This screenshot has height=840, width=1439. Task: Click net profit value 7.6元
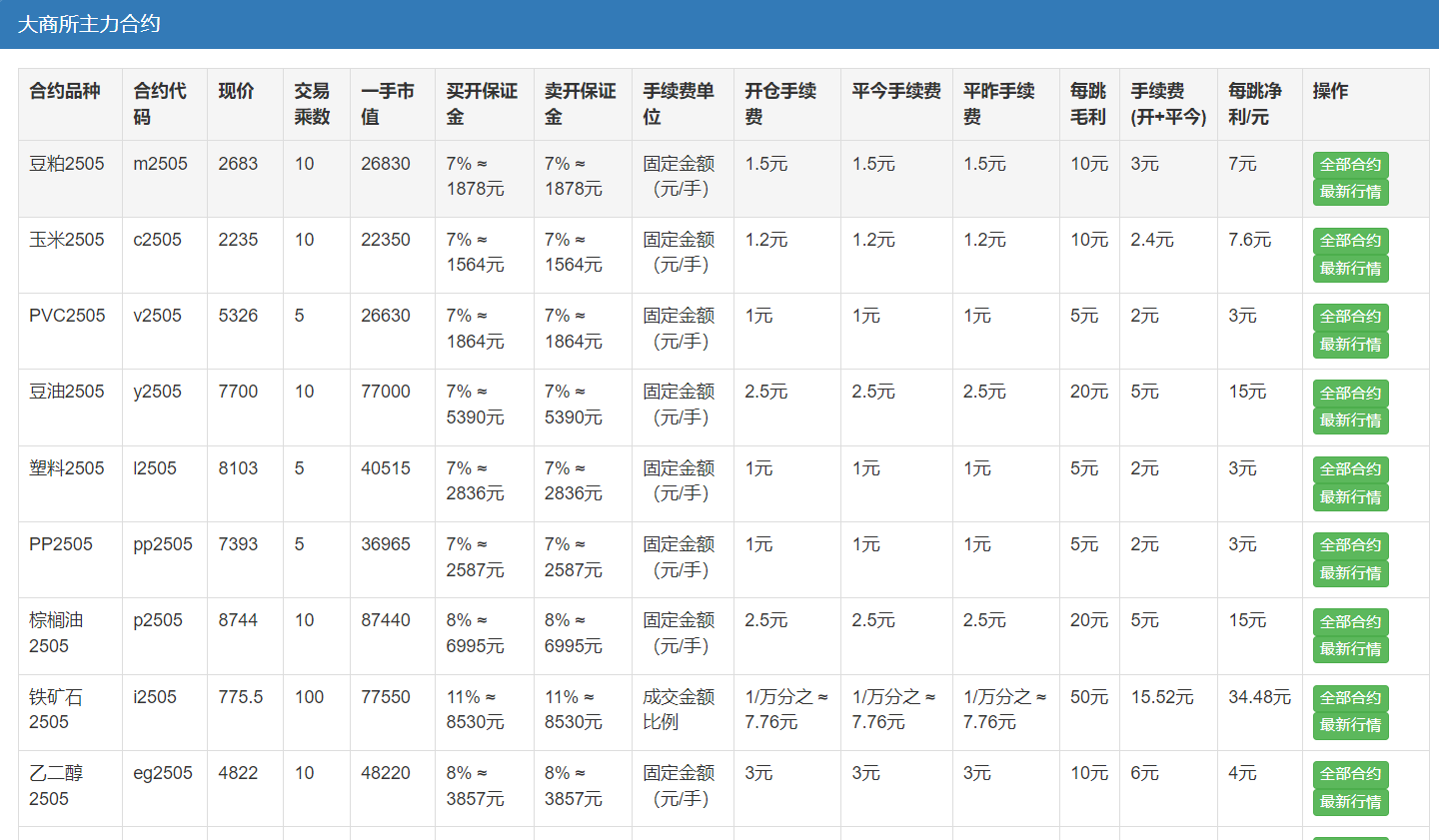(1249, 240)
